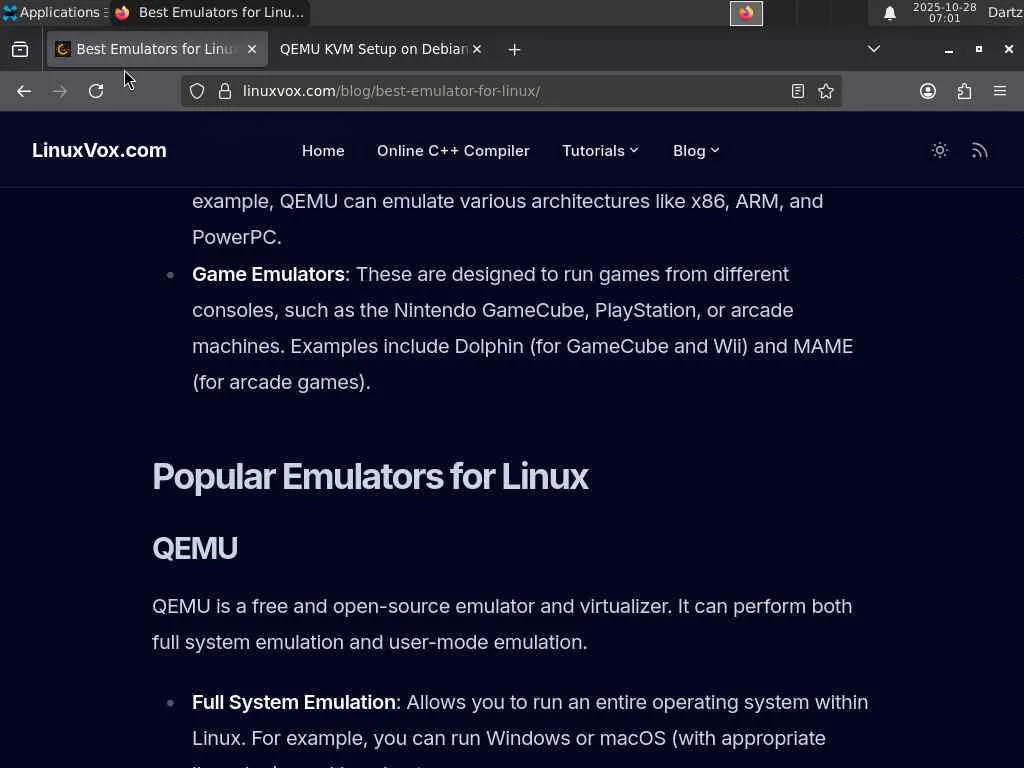Minimize the Firefox window
This screenshot has height=768, width=1024.
[x=948, y=50]
